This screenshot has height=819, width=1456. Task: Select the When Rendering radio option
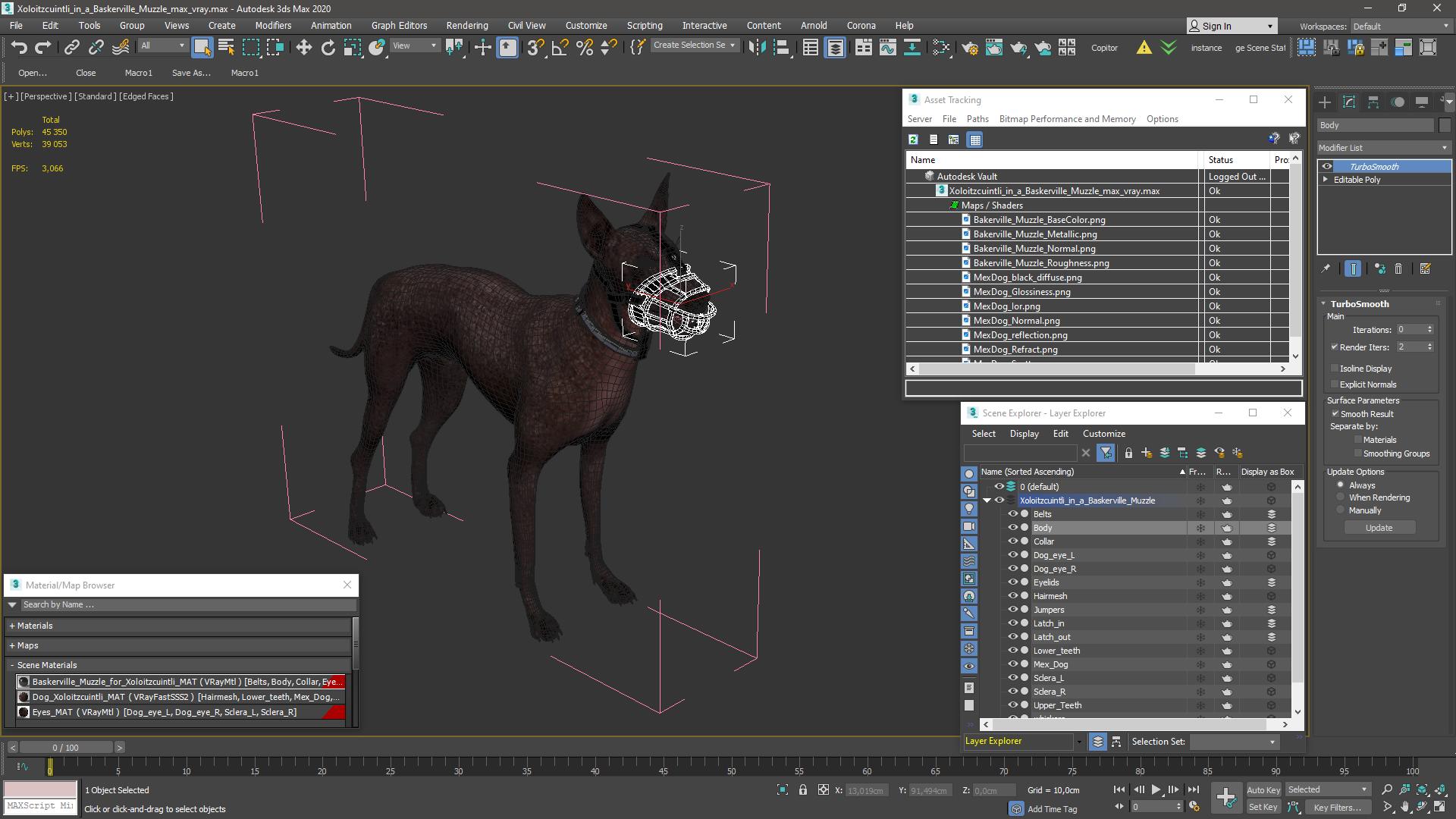pos(1341,497)
